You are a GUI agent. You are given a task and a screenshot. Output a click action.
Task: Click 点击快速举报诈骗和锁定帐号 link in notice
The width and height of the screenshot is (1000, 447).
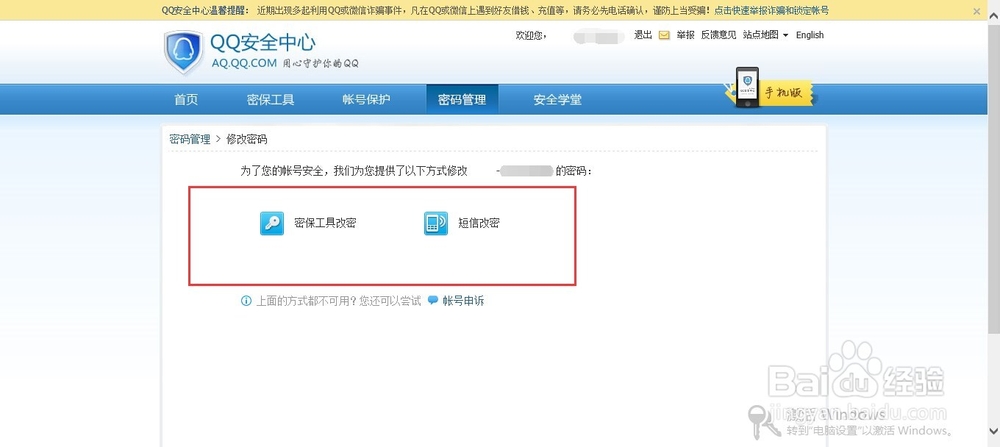click(x=772, y=11)
